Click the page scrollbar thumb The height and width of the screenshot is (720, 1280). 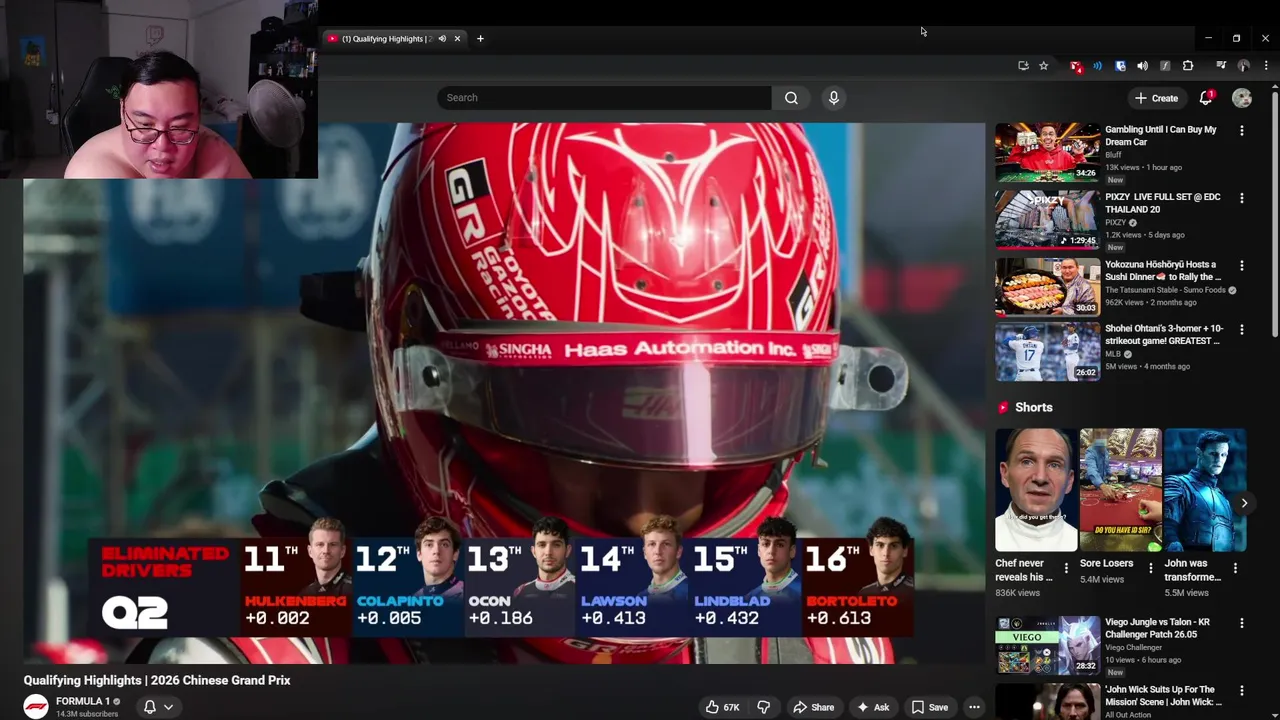(1275, 215)
